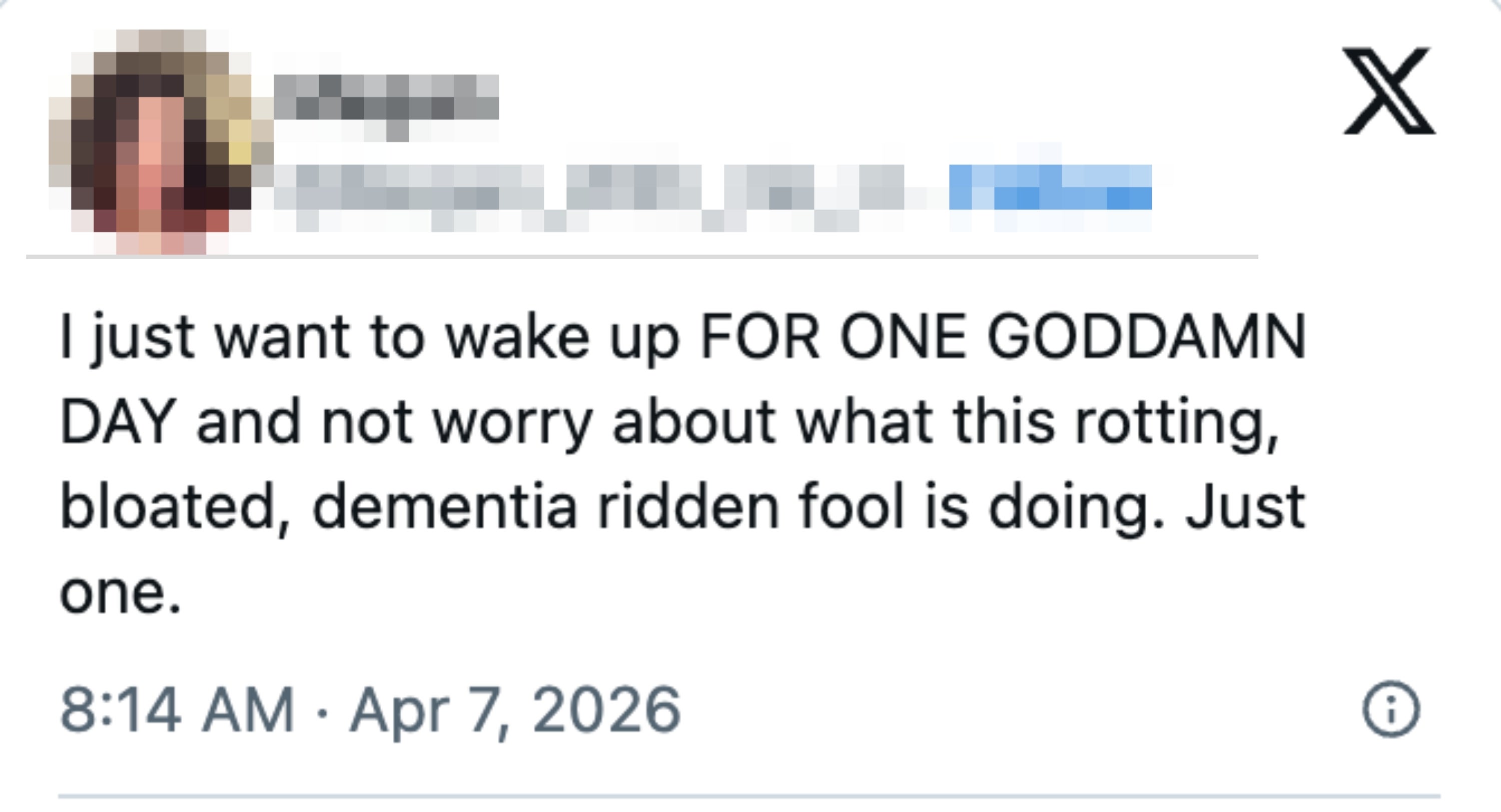Click the blue blurred Follow link
Viewport: 1501px width, 812px height.
(1050, 188)
